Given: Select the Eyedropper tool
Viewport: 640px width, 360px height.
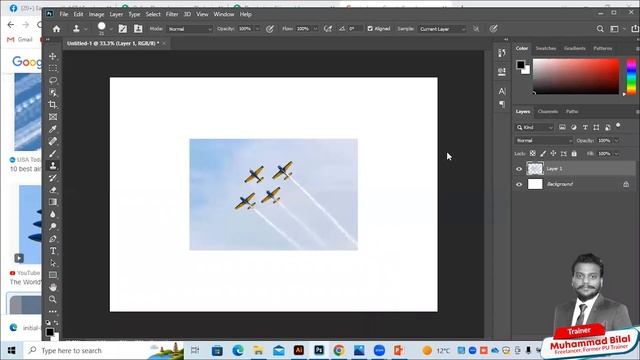Looking at the screenshot, I should 53,129.
